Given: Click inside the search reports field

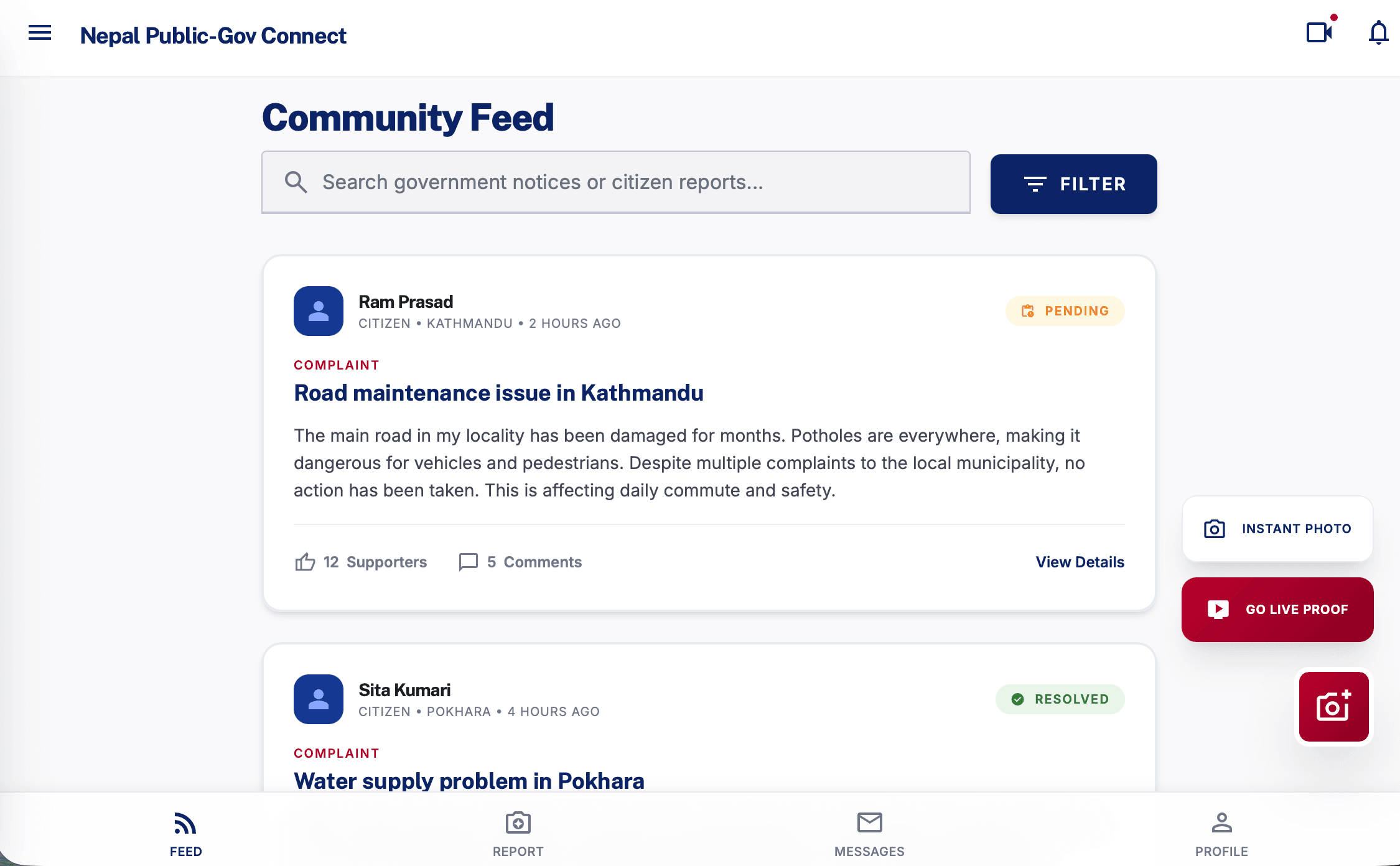Looking at the screenshot, I should pyautogui.click(x=616, y=182).
